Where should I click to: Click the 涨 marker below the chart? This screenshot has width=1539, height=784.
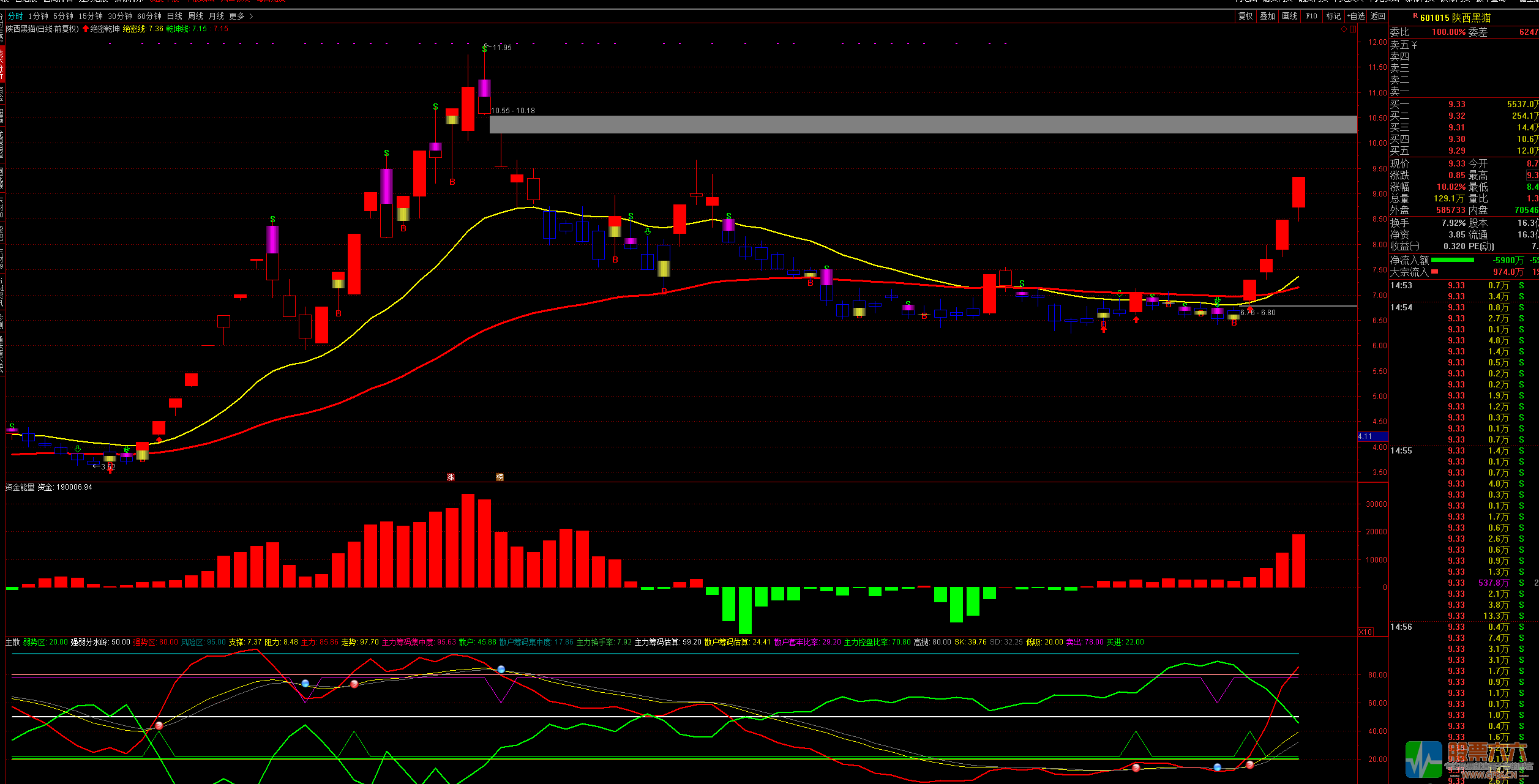tap(451, 477)
